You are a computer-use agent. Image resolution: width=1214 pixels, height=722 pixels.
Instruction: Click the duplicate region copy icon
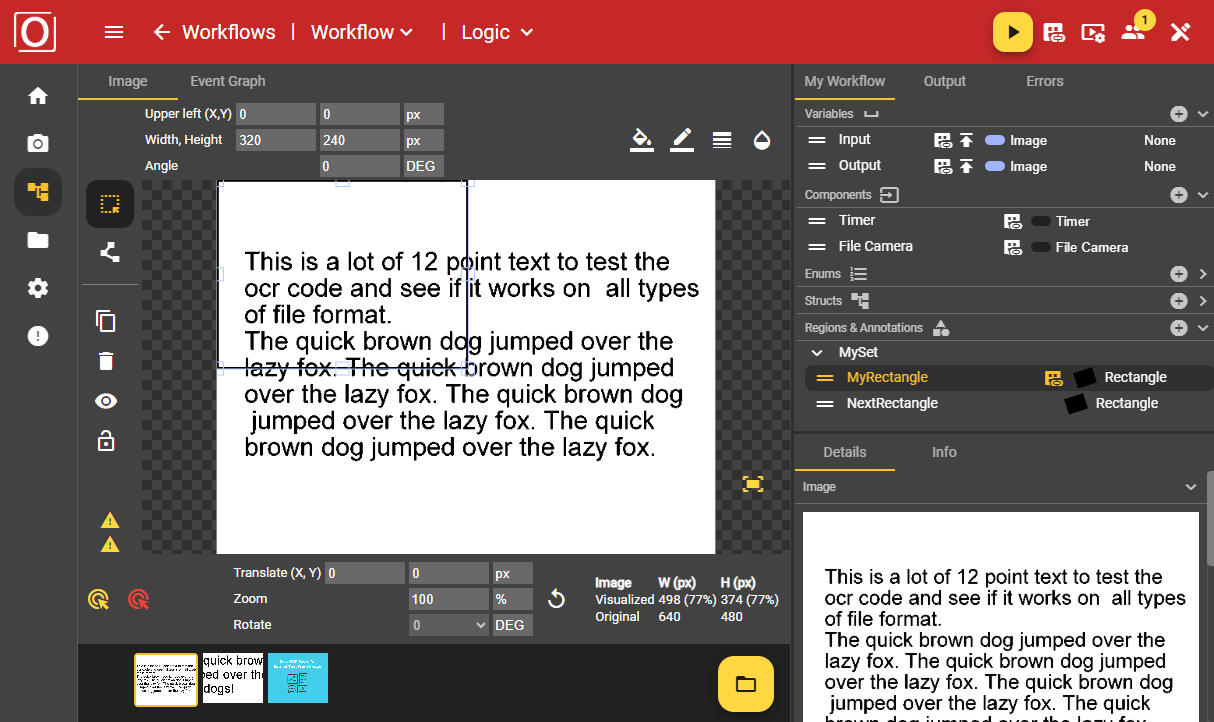(x=106, y=321)
